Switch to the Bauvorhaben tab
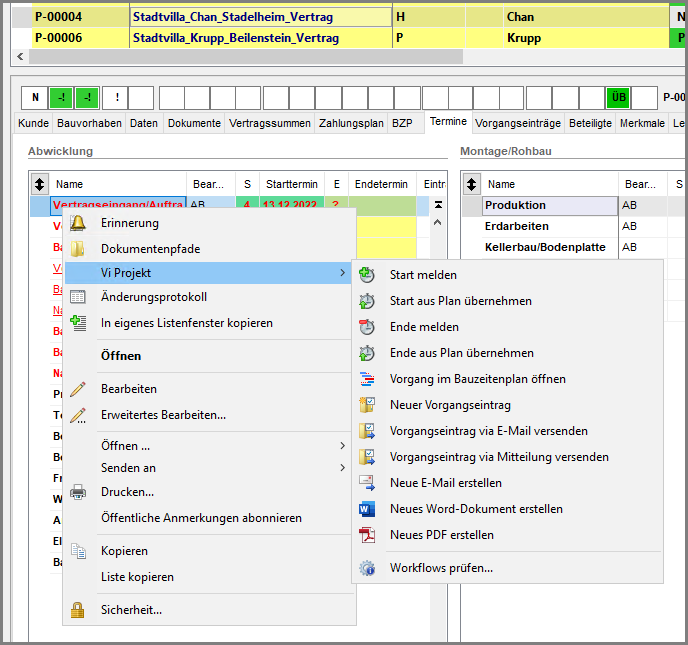 (x=90, y=123)
